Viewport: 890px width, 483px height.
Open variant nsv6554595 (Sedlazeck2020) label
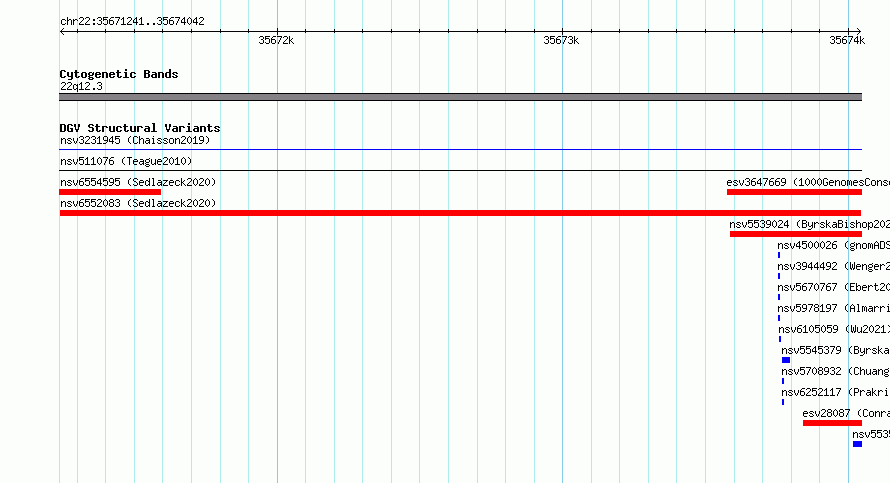(x=138, y=182)
